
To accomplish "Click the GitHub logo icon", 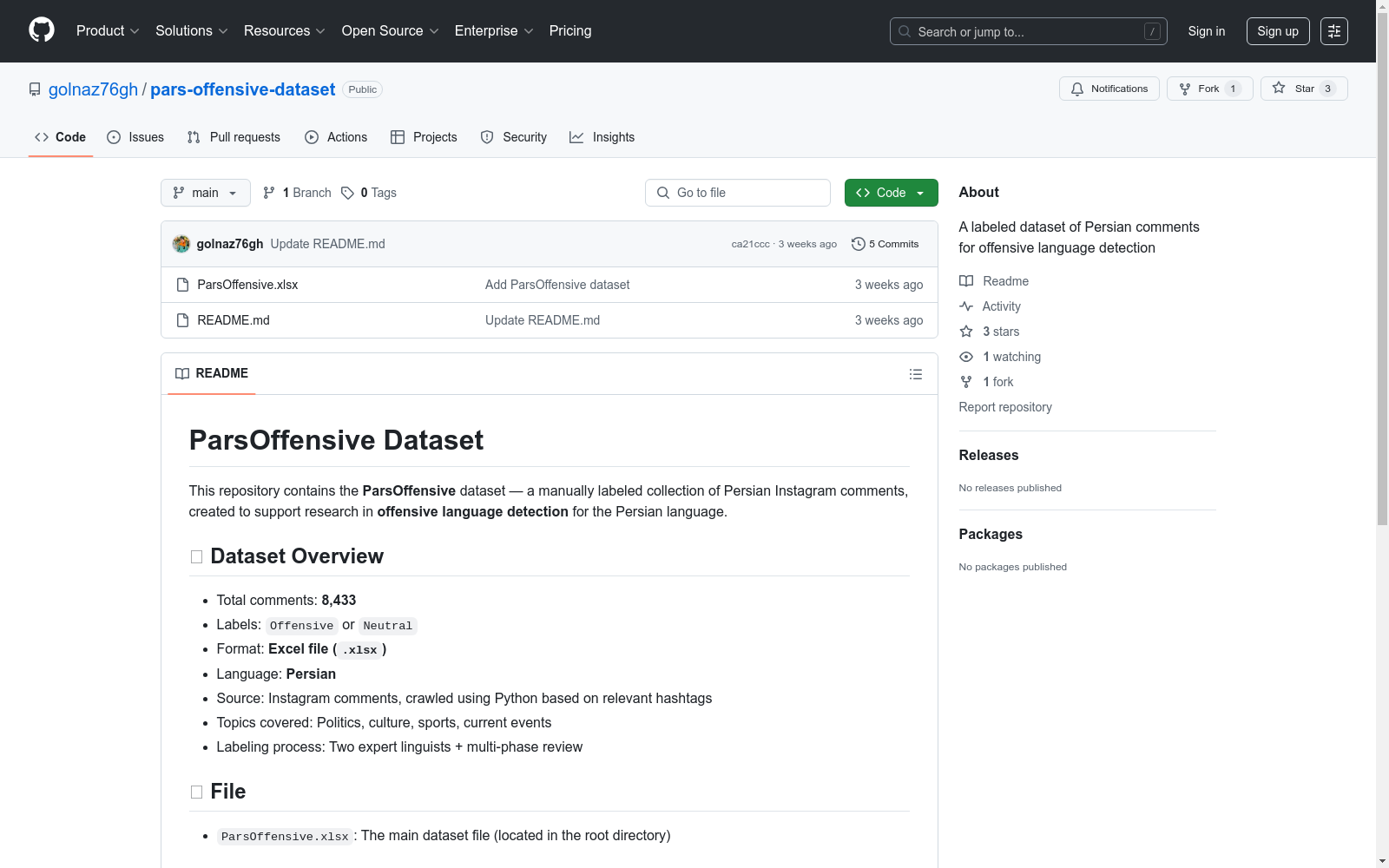I will point(42,30).
